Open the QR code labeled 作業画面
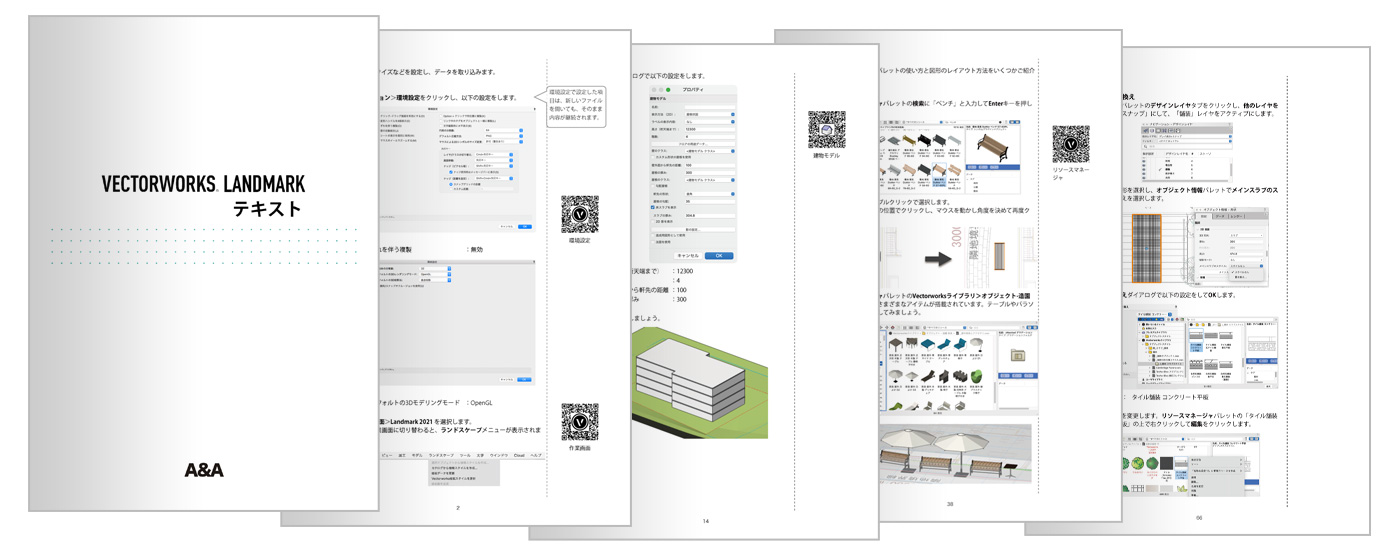 [580, 422]
